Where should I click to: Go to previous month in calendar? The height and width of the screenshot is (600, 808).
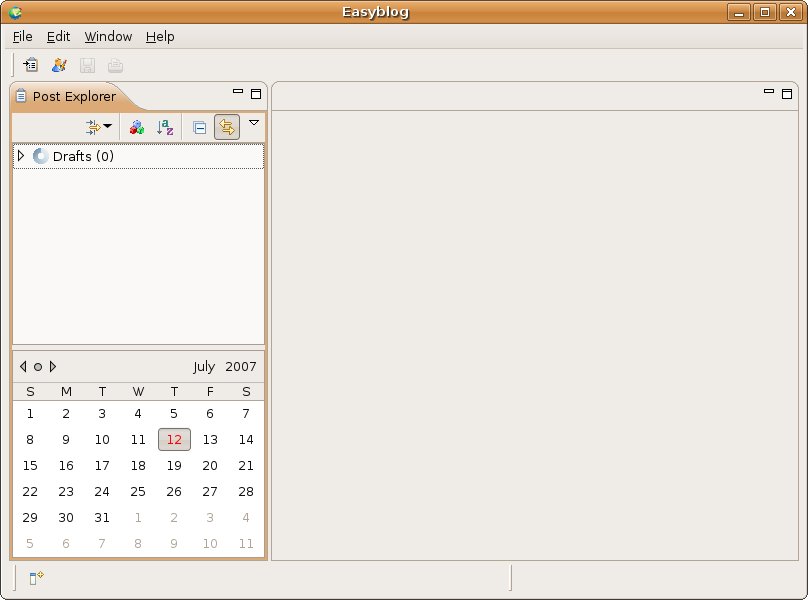23,366
